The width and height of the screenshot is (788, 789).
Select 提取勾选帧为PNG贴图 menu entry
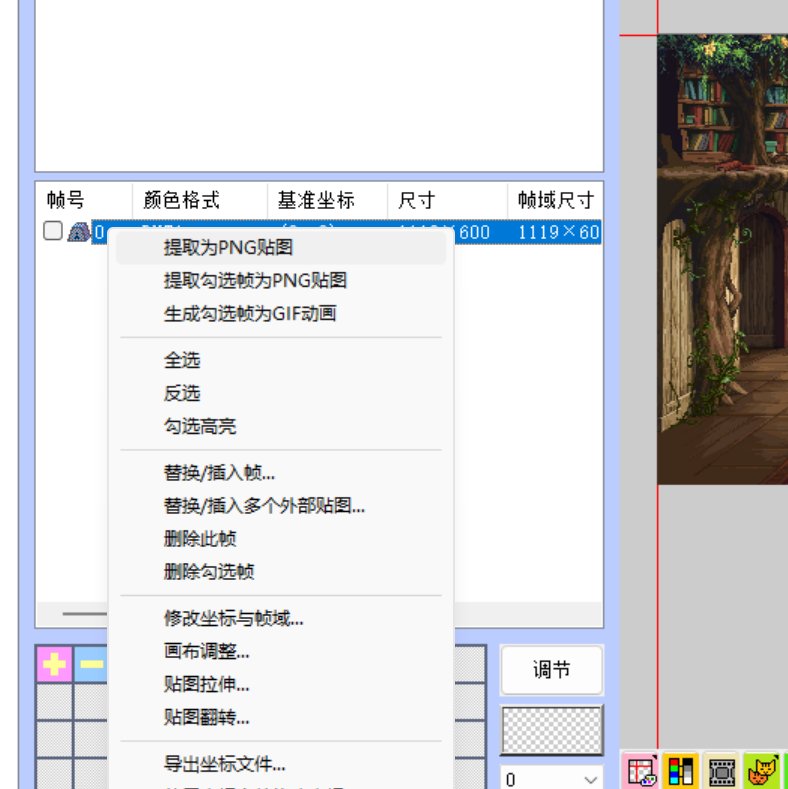(255, 281)
